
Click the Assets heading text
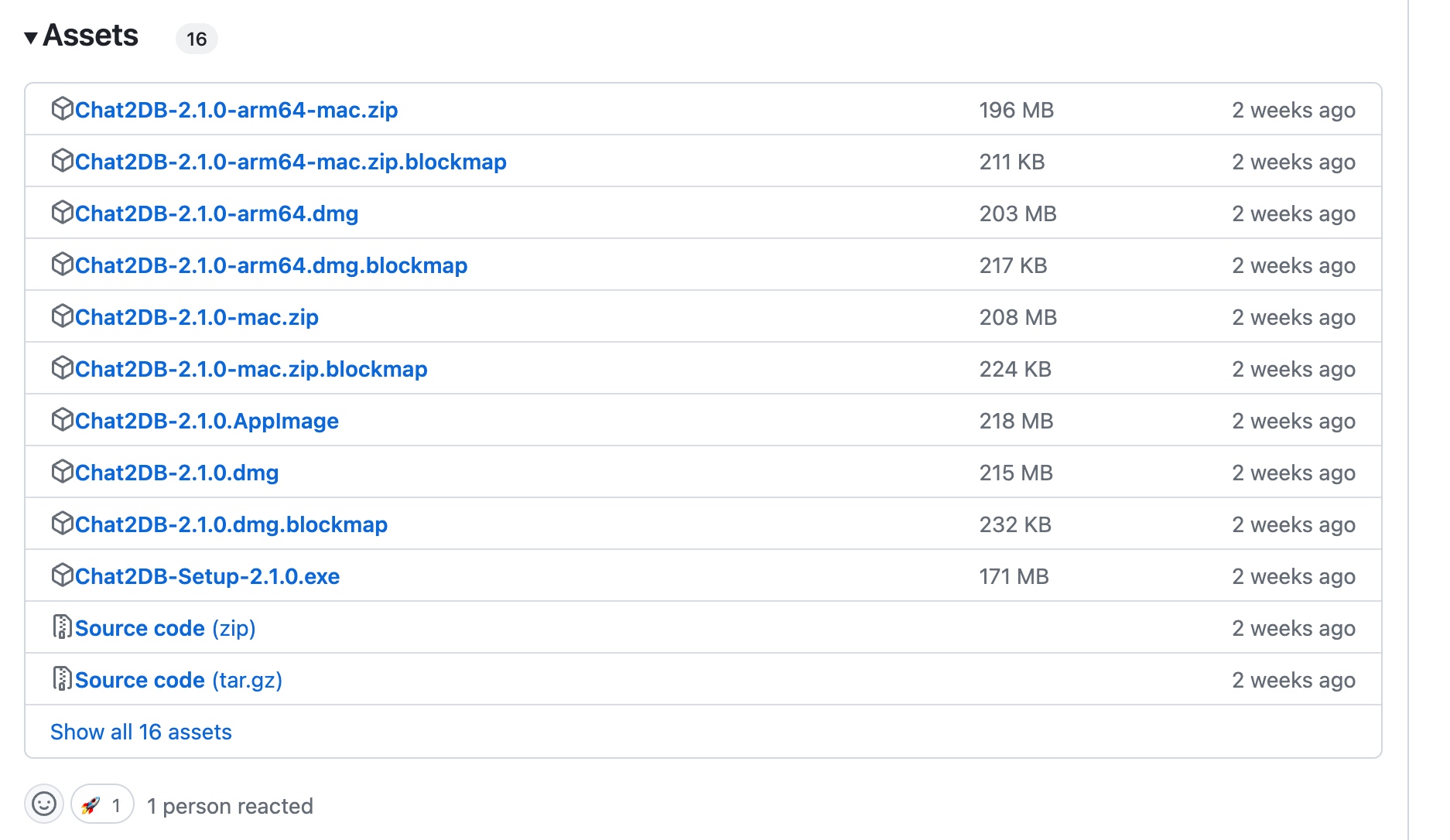click(x=91, y=36)
